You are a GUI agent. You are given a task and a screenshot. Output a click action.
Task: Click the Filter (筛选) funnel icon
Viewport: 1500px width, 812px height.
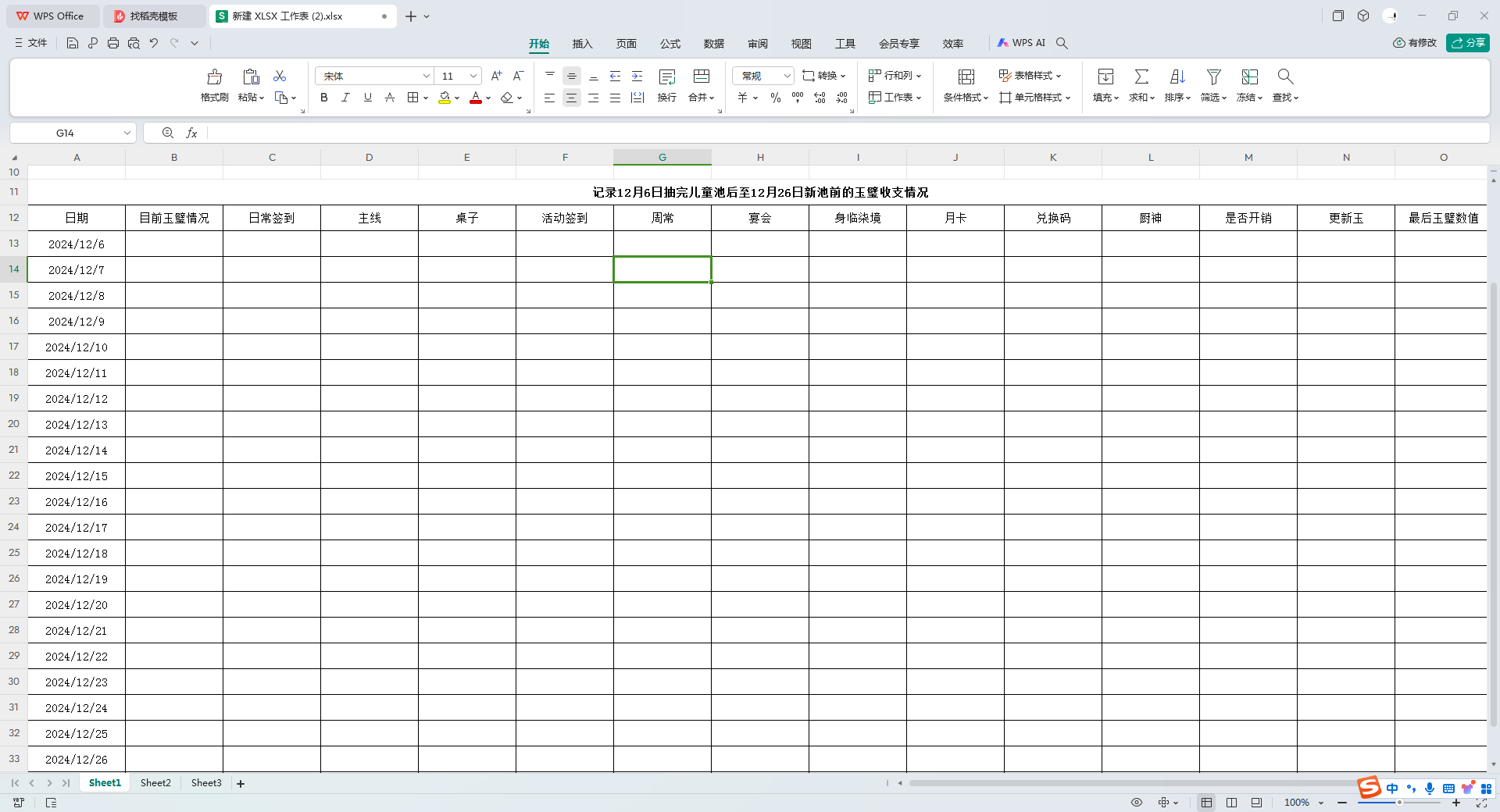click(1213, 77)
